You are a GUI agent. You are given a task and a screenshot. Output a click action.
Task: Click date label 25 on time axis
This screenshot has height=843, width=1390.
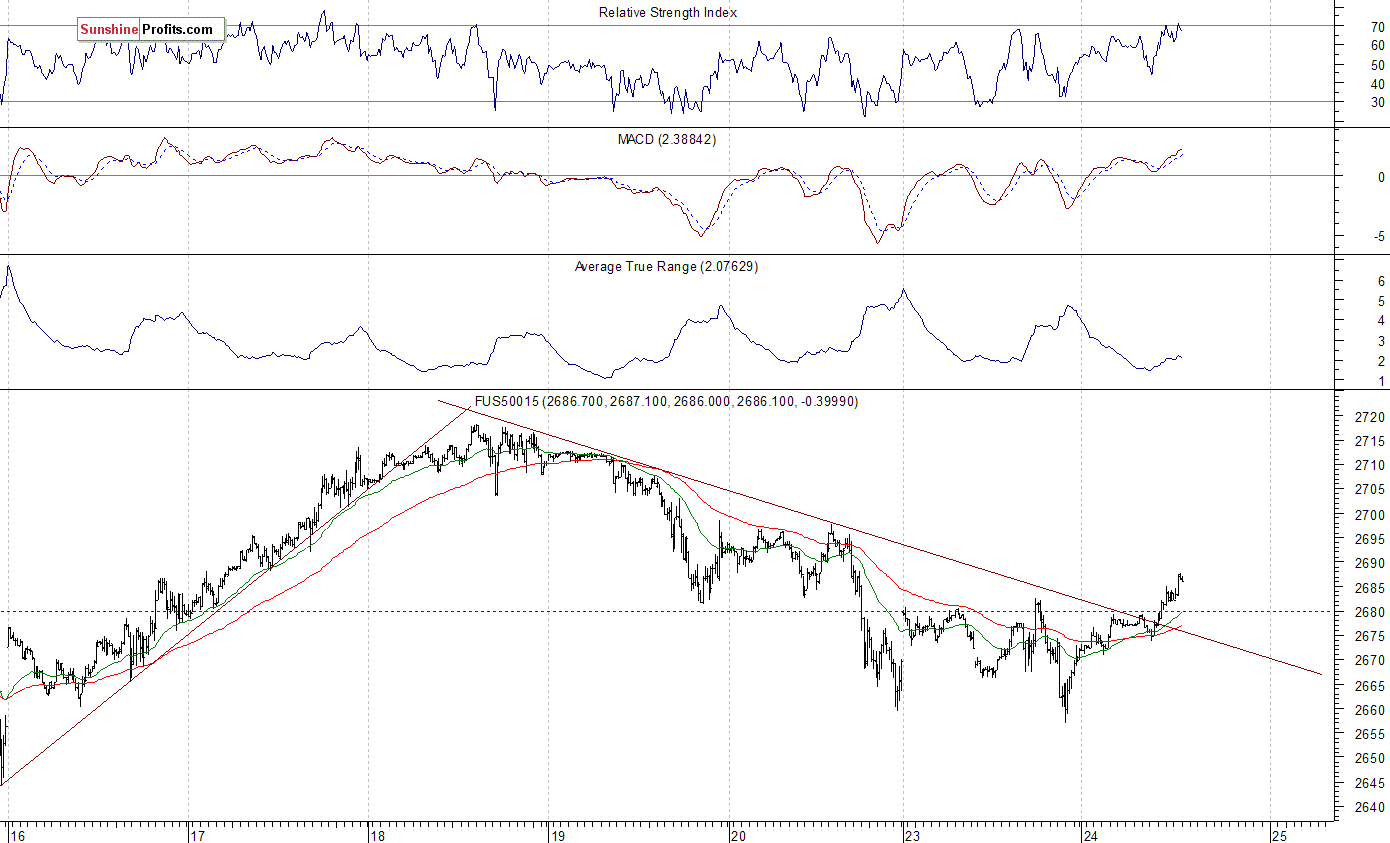tap(1279, 835)
